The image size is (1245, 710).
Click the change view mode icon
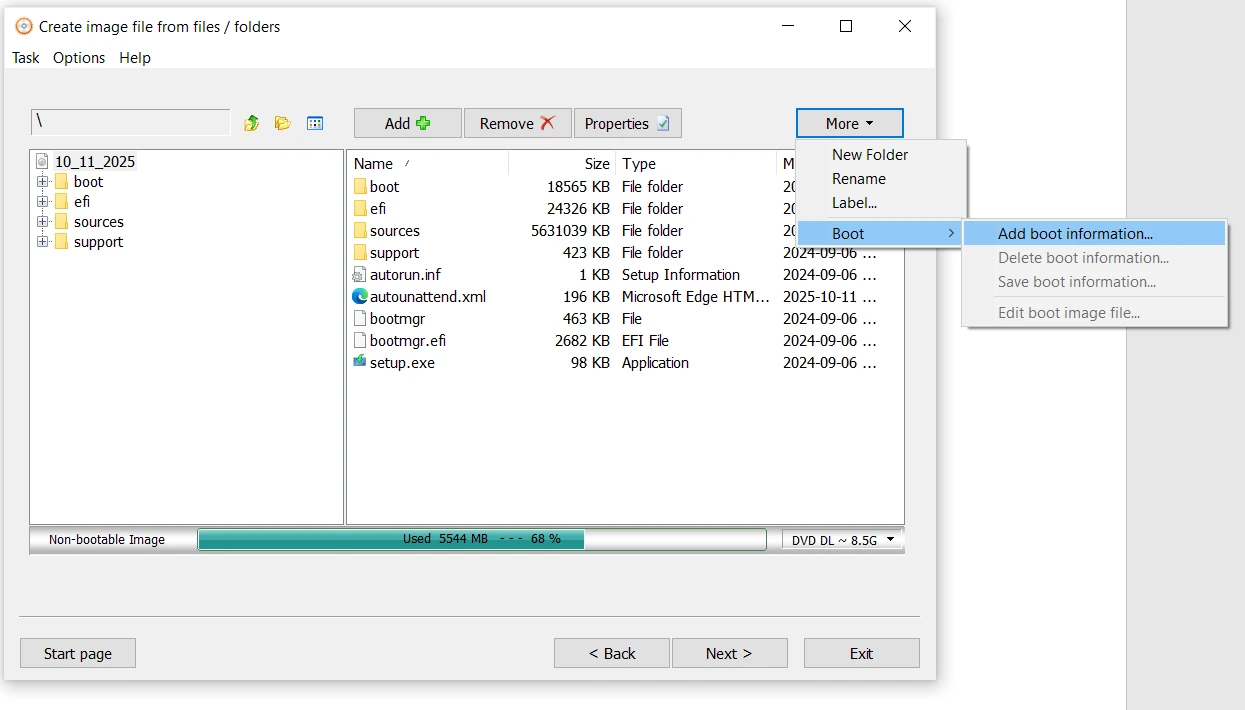click(x=315, y=123)
